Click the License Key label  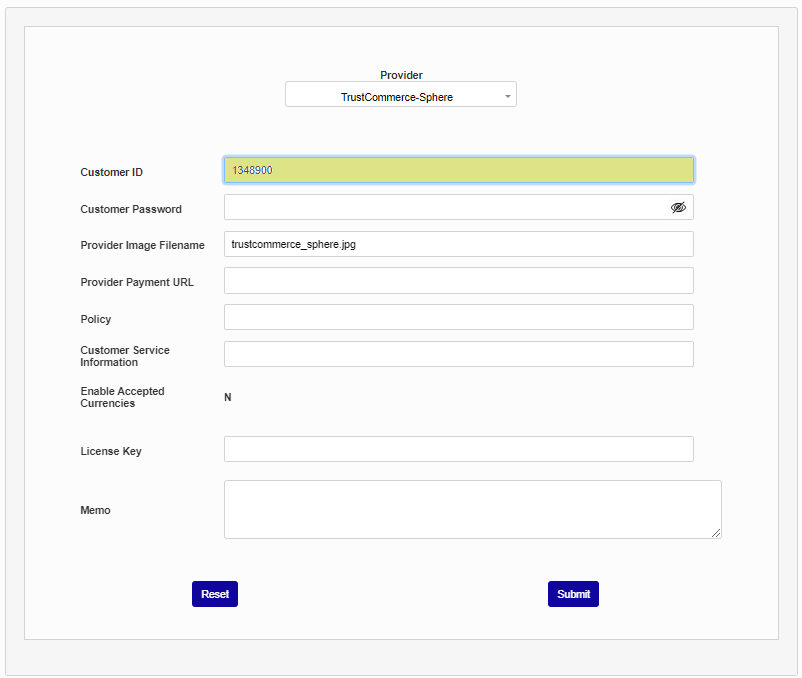pyautogui.click(x=111, y=451)
